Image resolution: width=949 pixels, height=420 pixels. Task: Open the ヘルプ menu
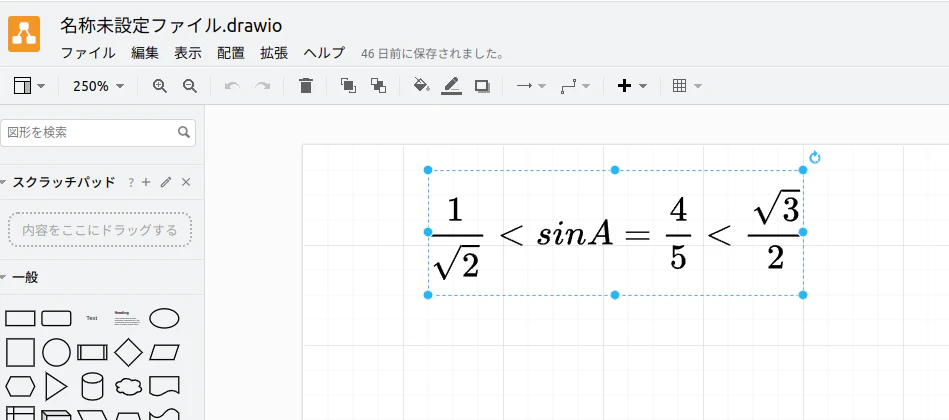[324, 53]
